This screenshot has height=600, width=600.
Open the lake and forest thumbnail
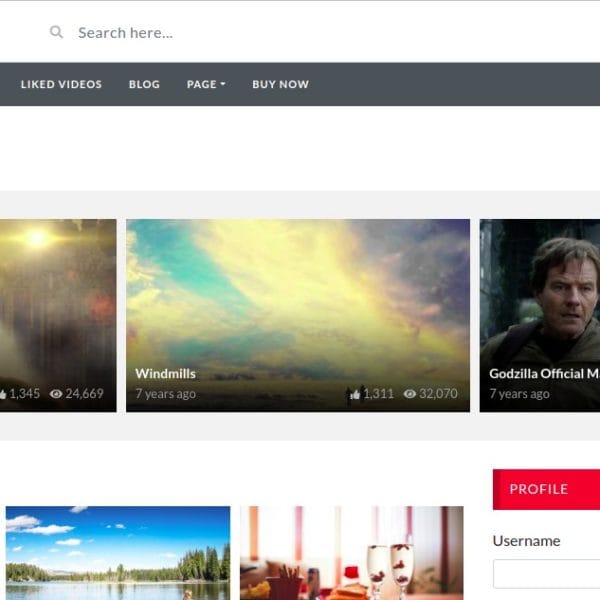[x=118, y=552]
